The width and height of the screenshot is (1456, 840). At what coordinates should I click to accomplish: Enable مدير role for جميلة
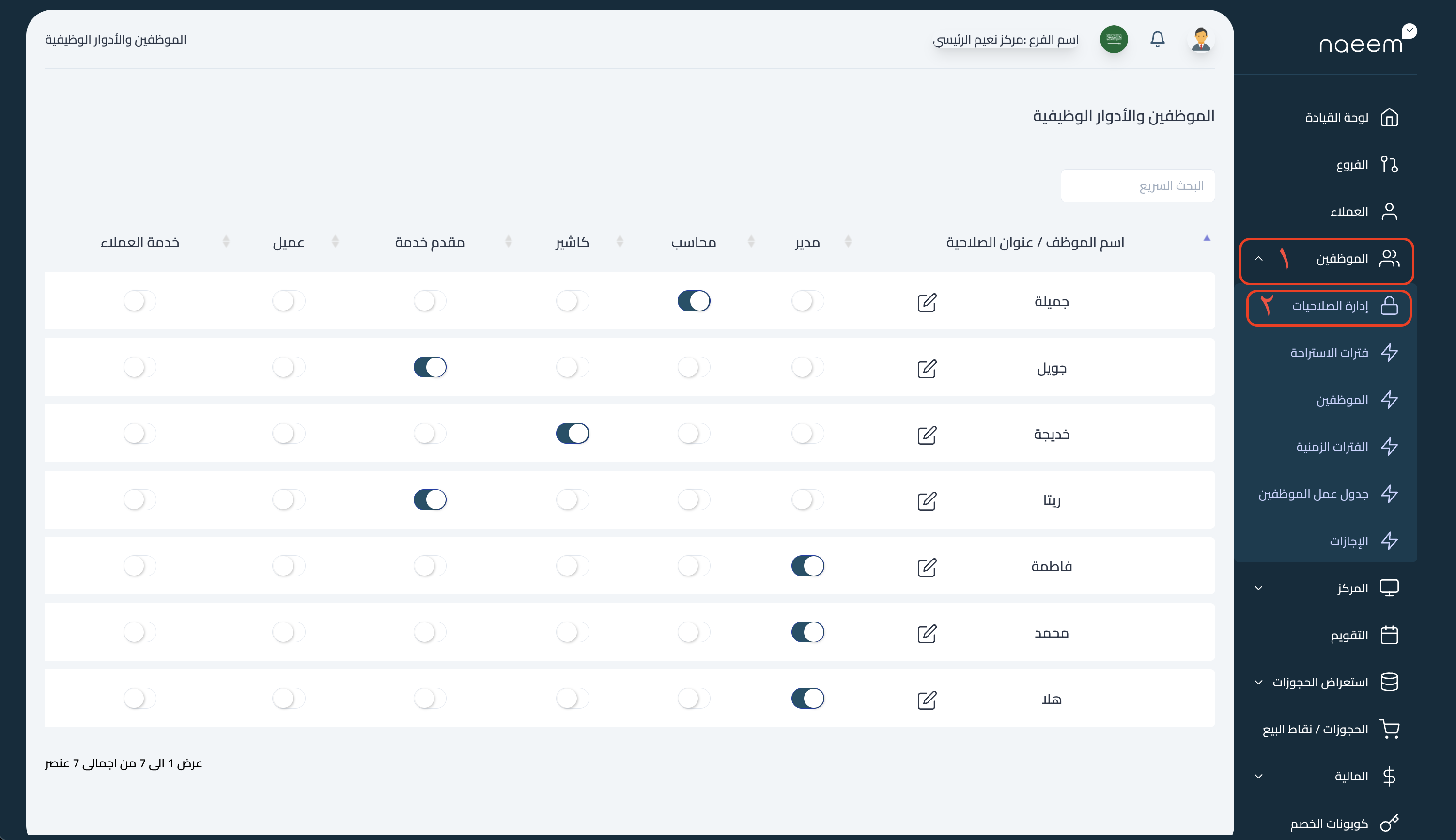(x=807, y=301)
